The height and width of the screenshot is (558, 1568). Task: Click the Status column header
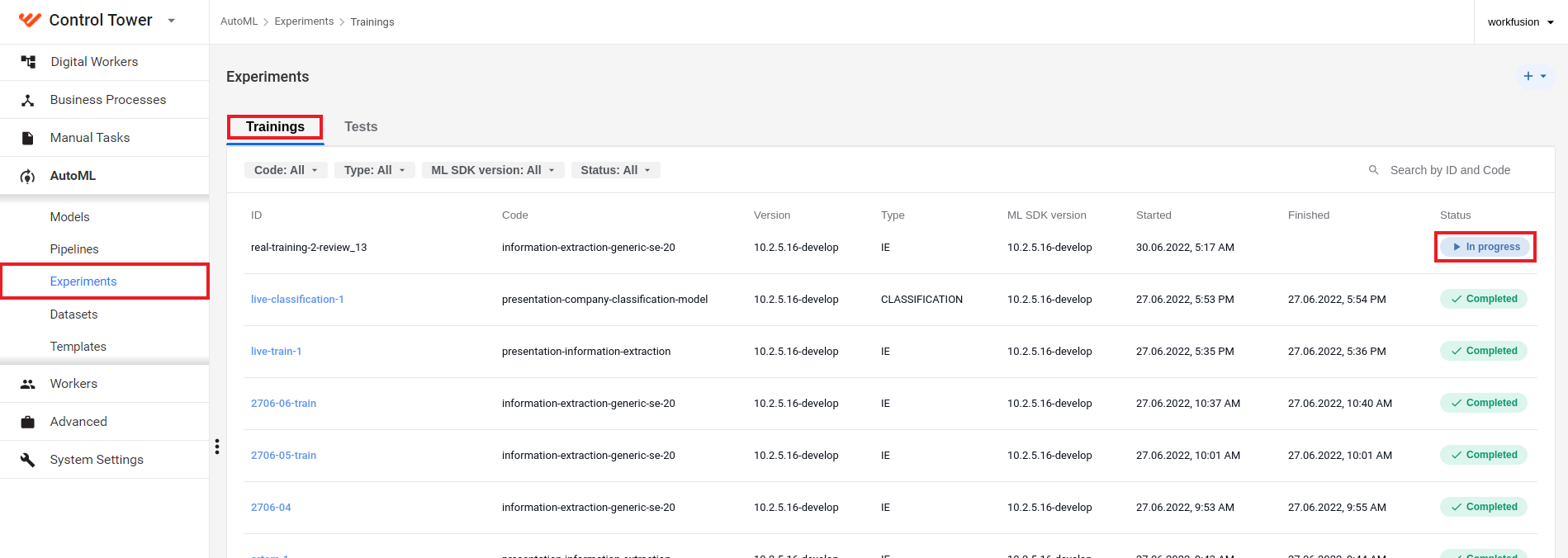tap(1456, 215)
